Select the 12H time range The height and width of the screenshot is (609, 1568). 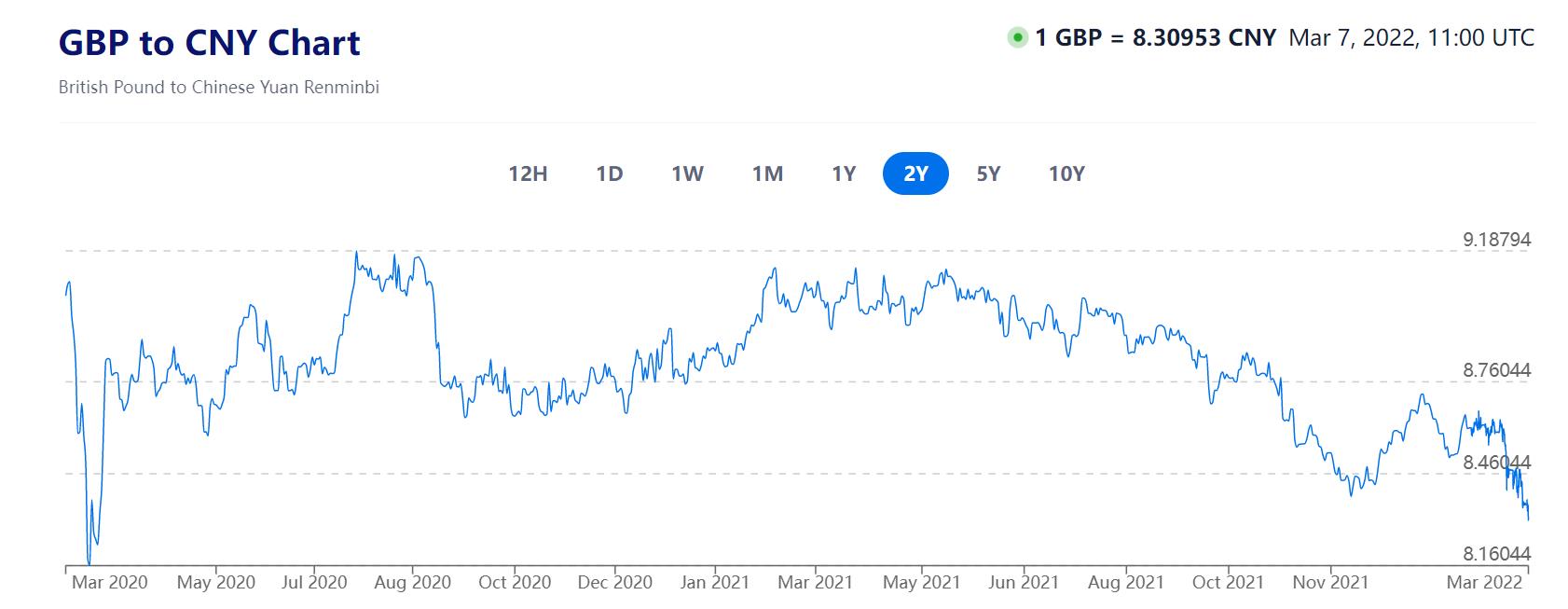[x=528, y=173]
